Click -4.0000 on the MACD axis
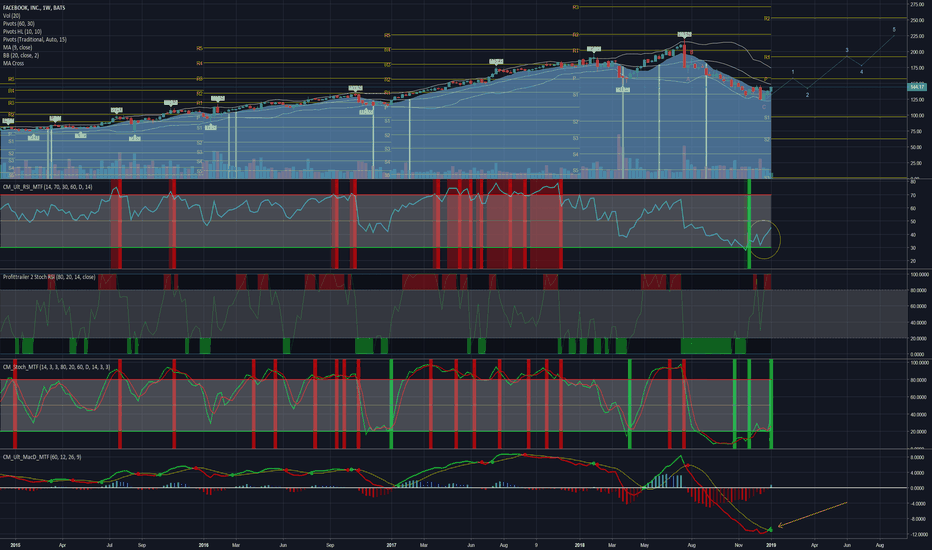932x550 pixels. point(917,504)
